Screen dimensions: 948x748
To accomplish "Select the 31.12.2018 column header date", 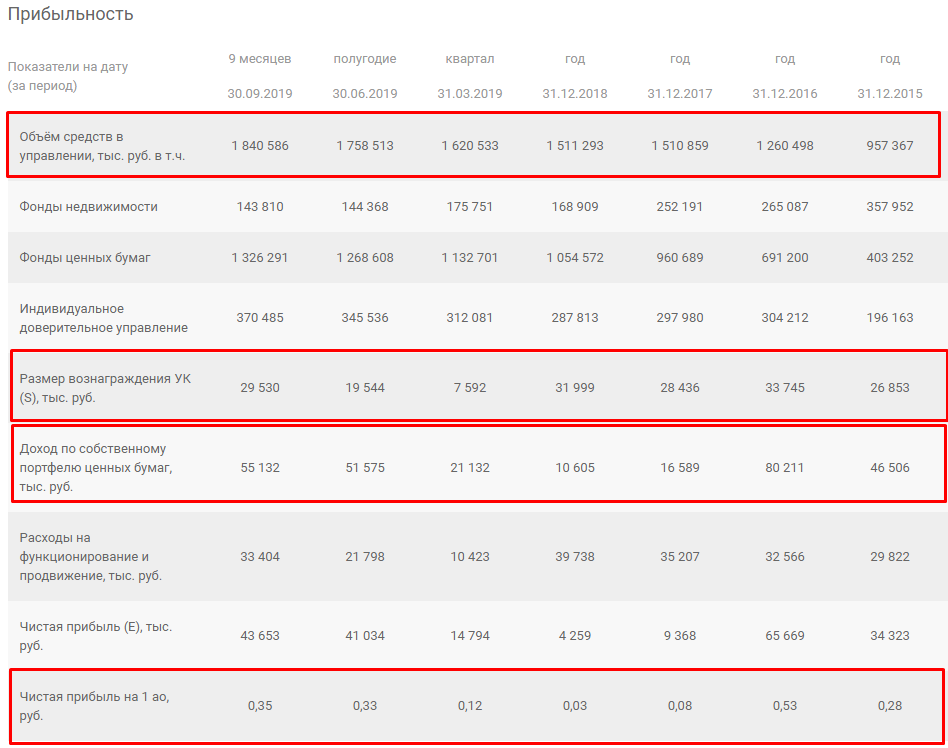I will [575, 94].
